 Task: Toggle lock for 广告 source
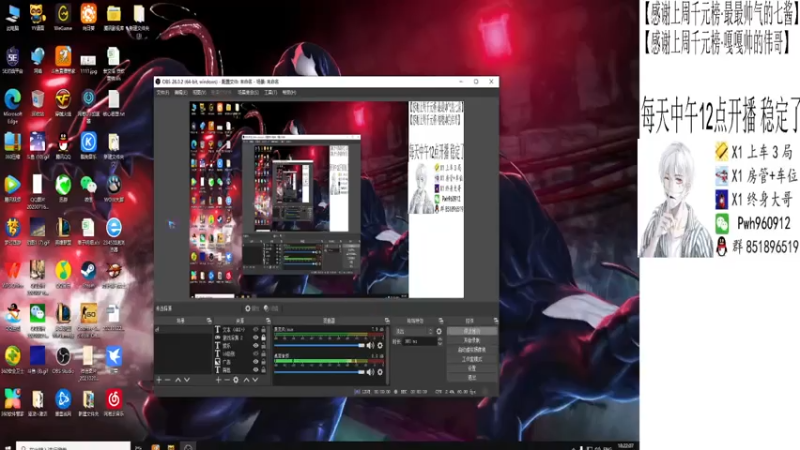(264, 362)
